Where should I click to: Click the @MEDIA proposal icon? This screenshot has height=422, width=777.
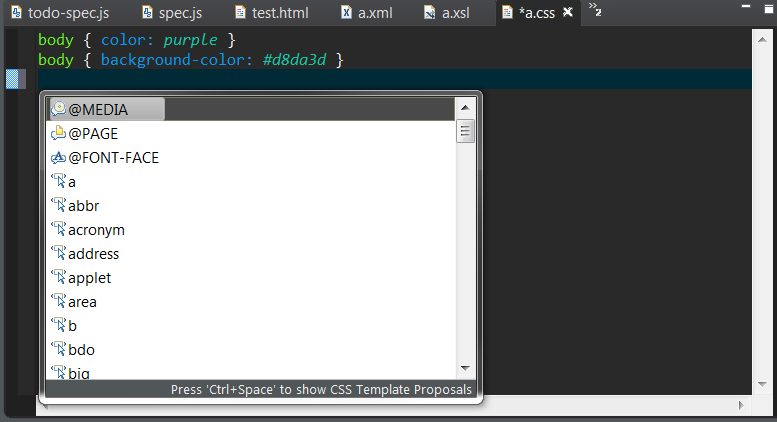click(x=58, y=109)
